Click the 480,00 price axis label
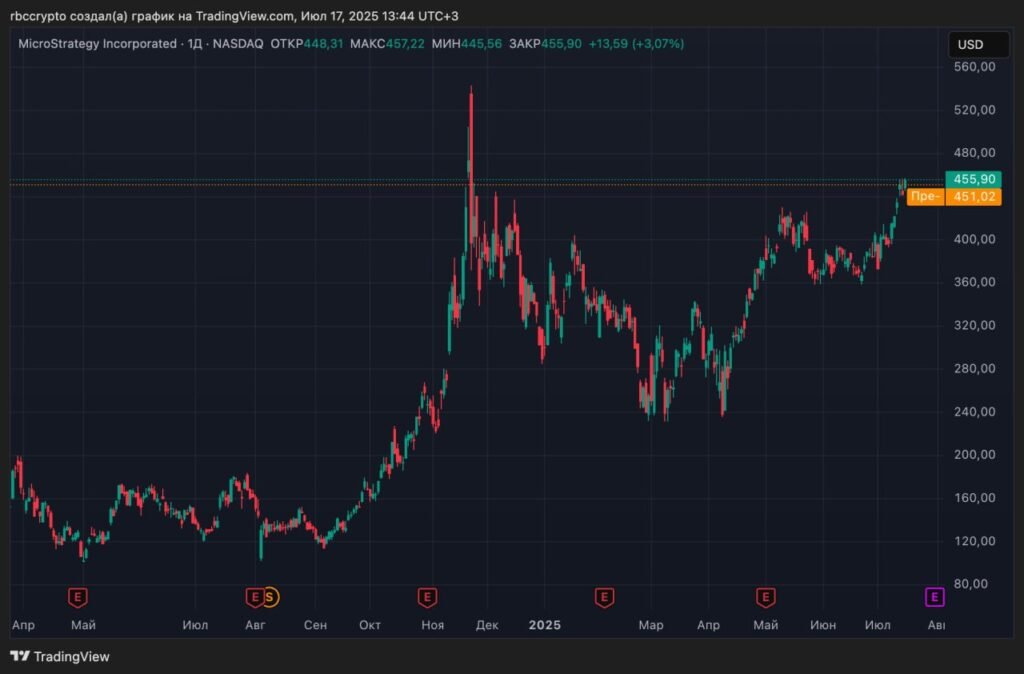The image size is (1024, 674). click(974, 153)
